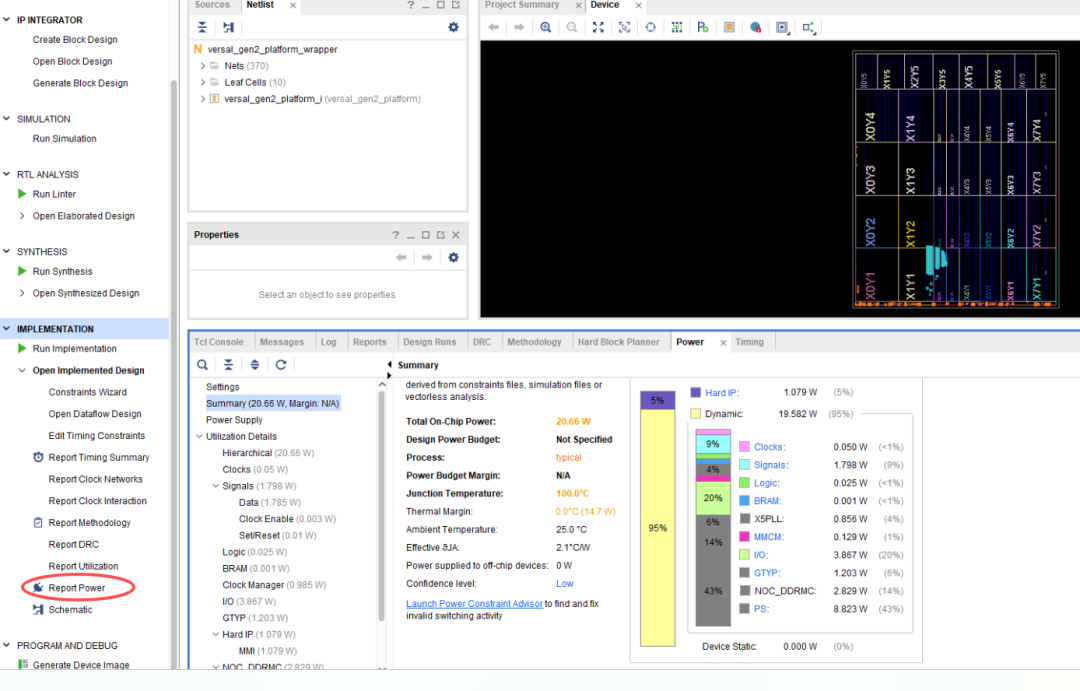Viewport: 1080px width, 691px height.
Task: Open the Design Runs tab
Action: [x=430, y=342]
